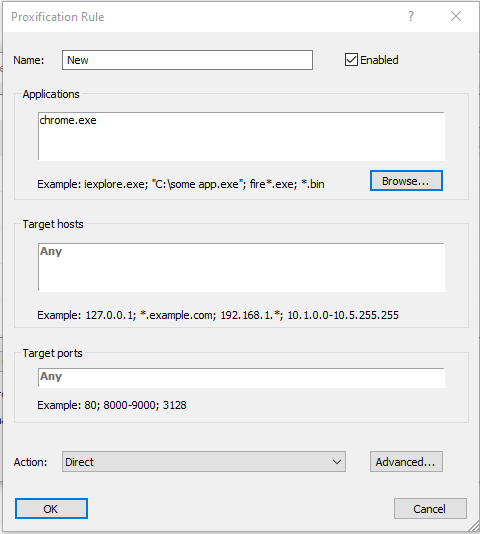Click the Name: label

click(29, 60)
